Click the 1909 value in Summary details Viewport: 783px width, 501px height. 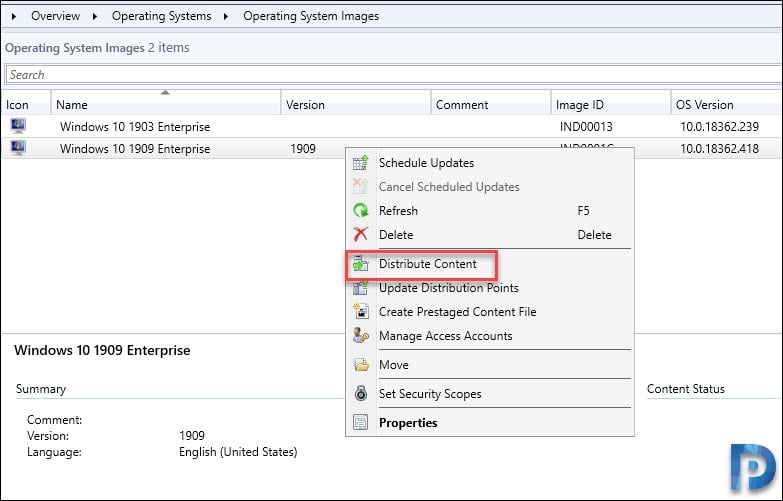pyautogui.click(x=192, y=436)
